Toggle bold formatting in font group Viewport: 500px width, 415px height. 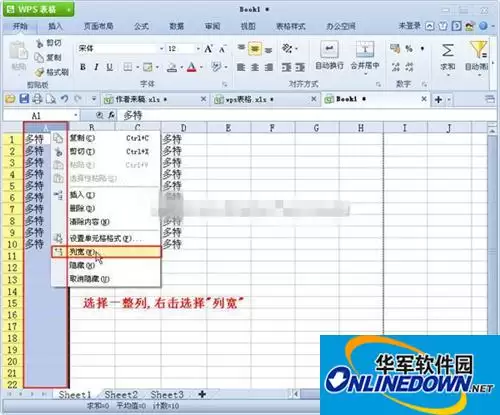click(x=83, y=67)
